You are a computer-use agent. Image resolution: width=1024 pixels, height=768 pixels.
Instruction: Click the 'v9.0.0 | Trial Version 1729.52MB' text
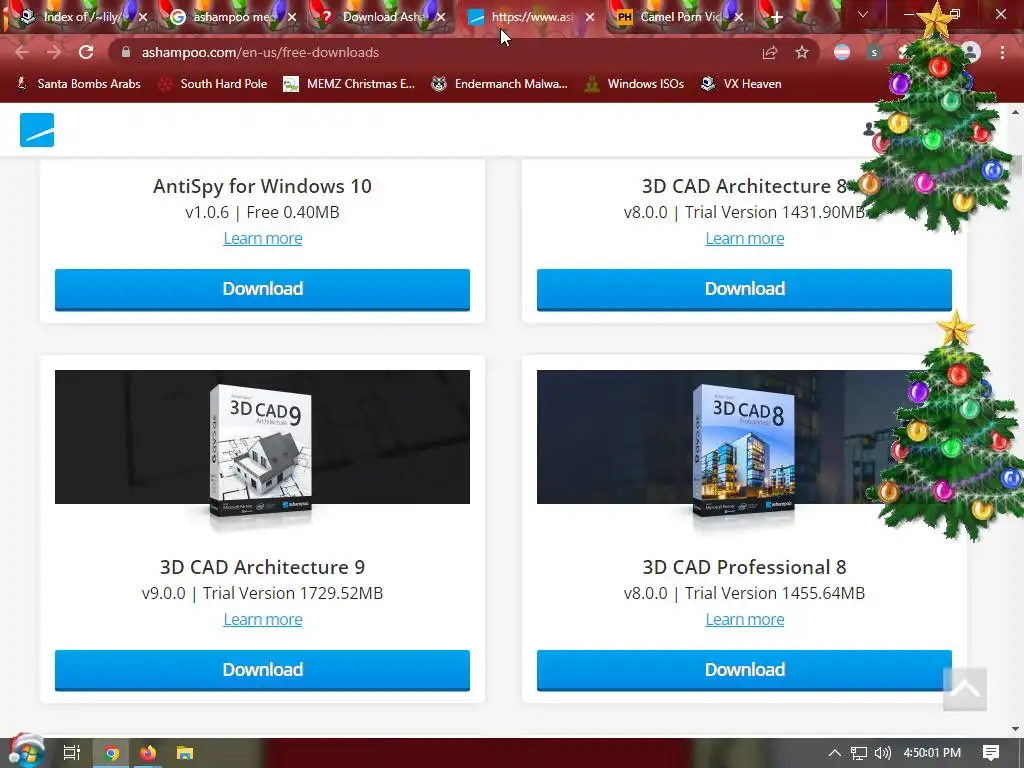click(x=262, y=593)
